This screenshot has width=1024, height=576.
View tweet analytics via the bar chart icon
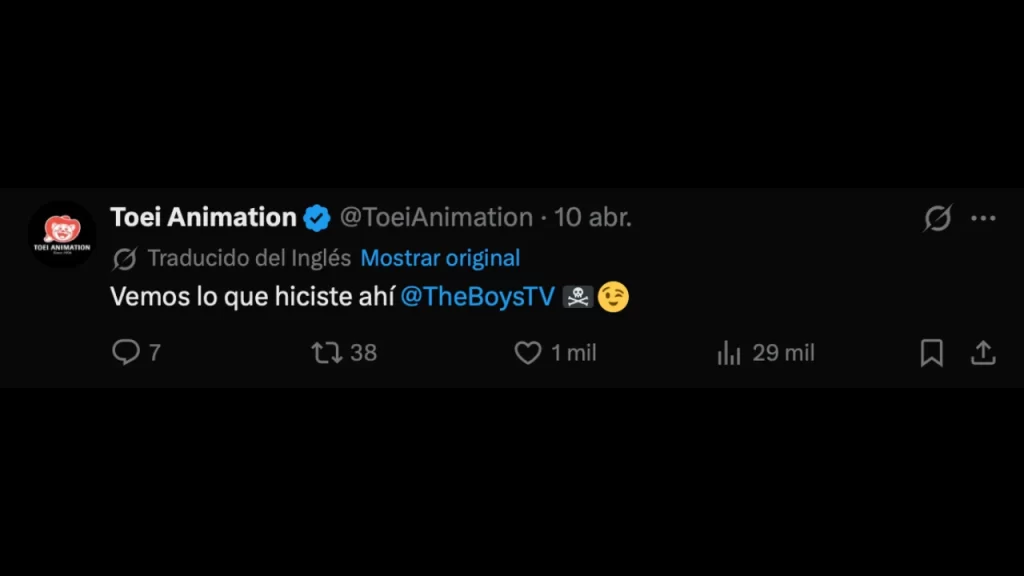tap(727, 352)
